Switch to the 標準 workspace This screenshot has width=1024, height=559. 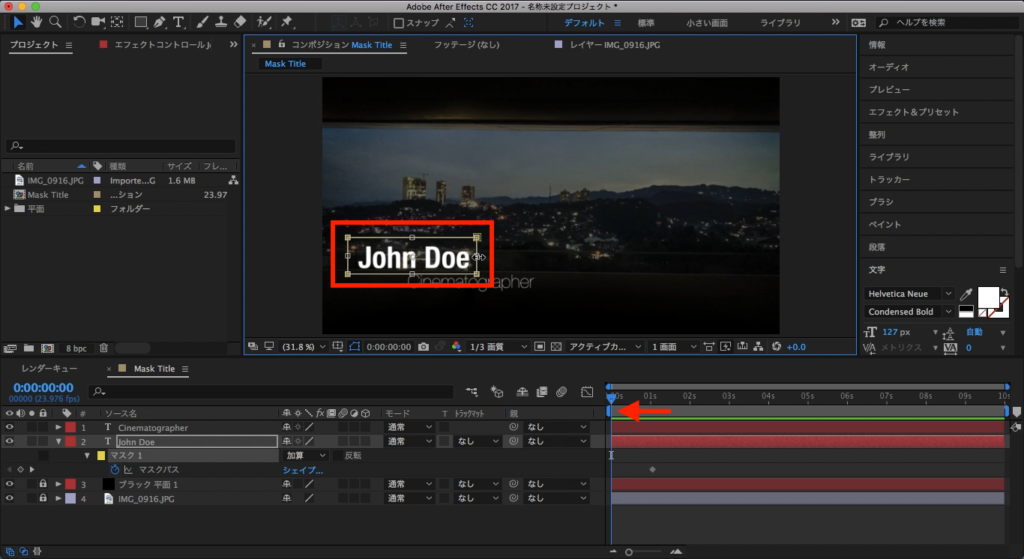(x=647, y=22)
